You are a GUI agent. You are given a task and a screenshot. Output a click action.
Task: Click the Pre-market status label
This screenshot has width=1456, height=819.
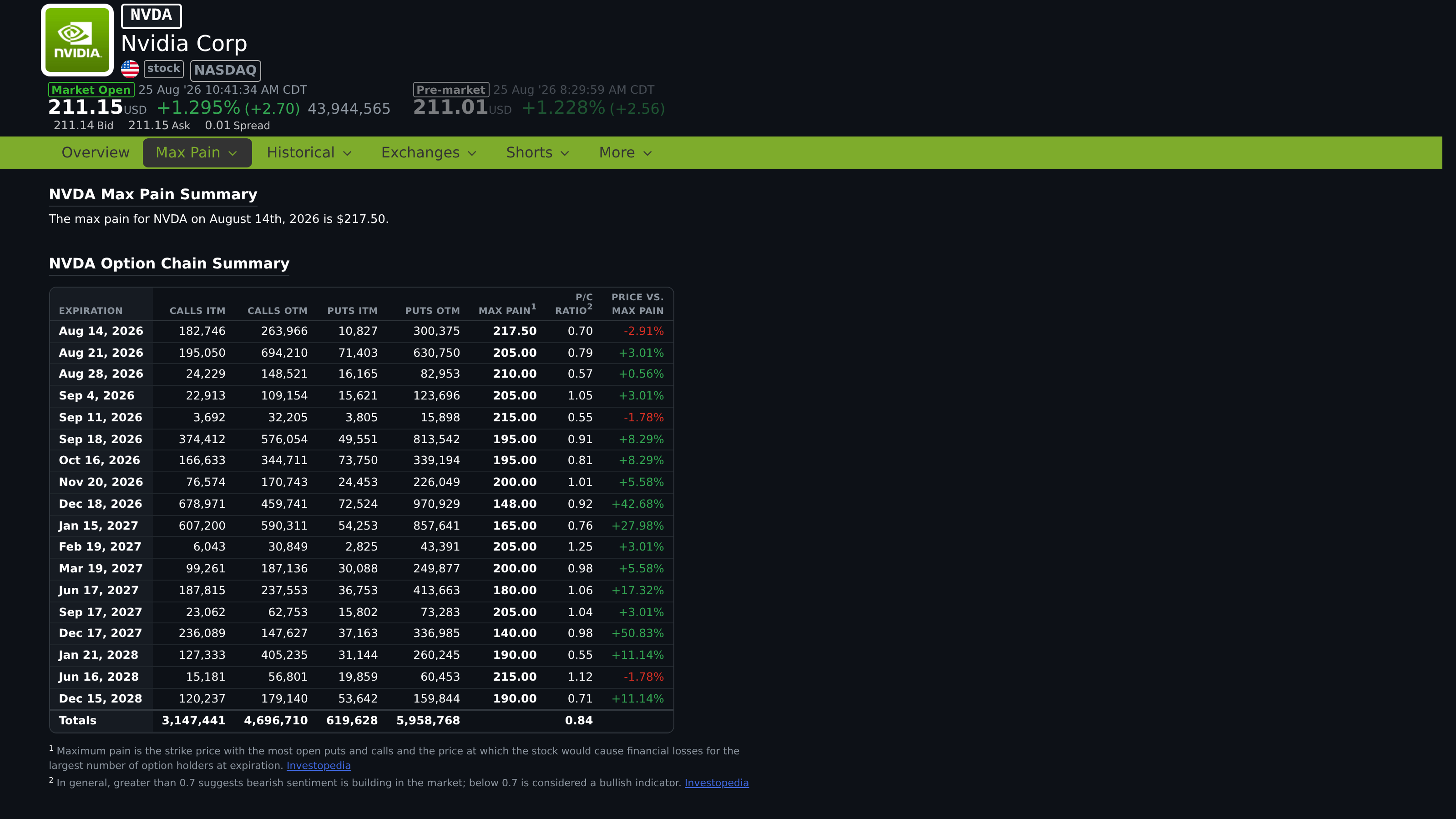coord(451,90)
